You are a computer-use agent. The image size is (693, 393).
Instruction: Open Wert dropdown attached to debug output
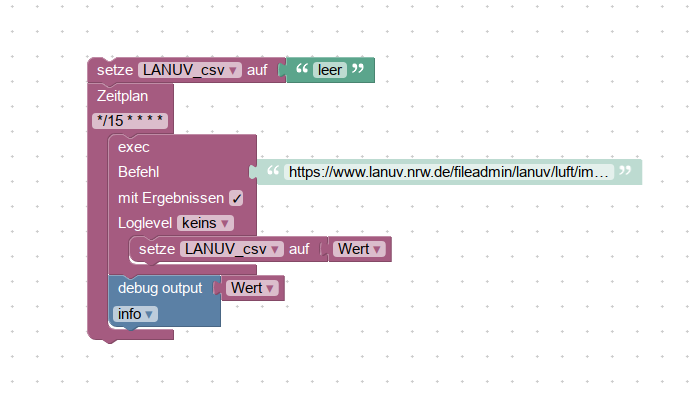point(252,288)
